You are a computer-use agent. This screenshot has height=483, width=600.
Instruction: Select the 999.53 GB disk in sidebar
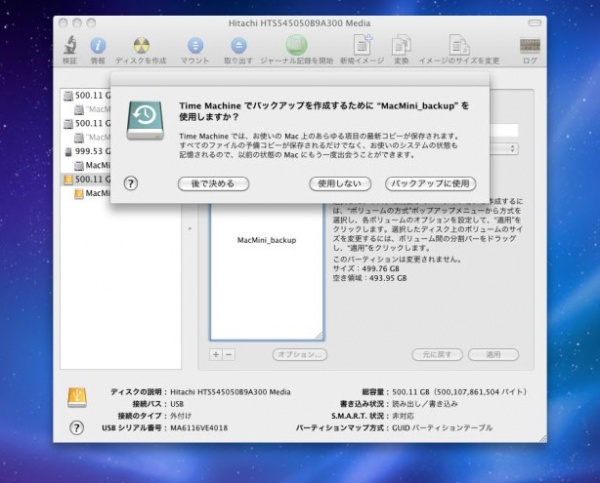click(87, 151)
